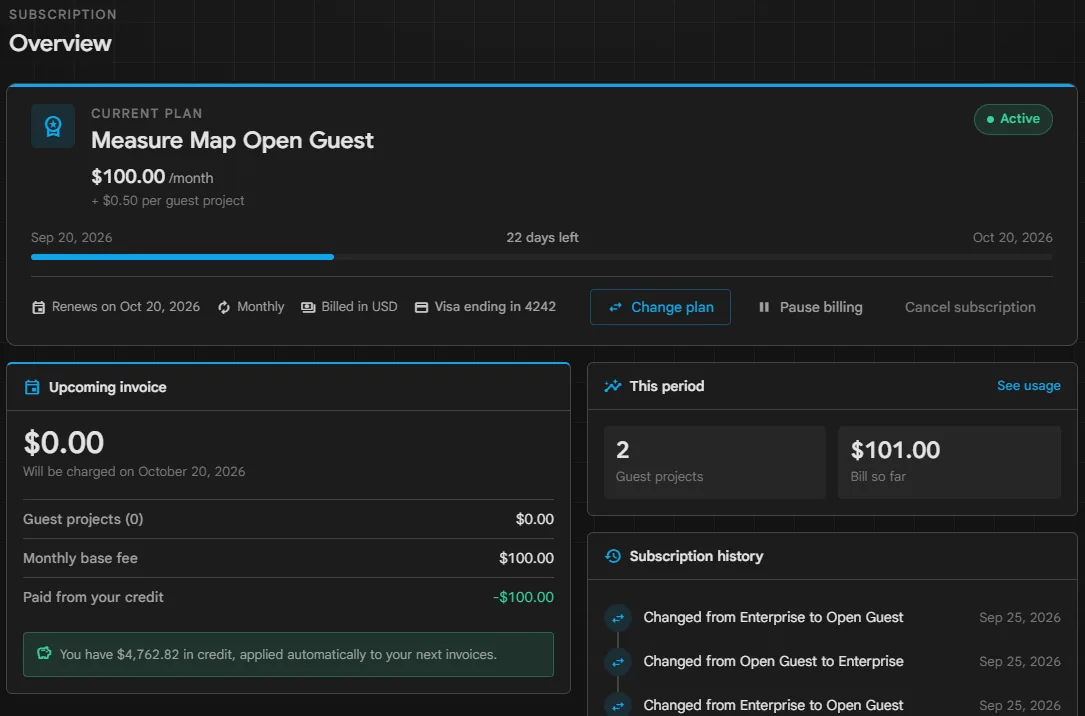Cancel subscription
The width and height of the screenshot is (1085, 716).
tap(970, 307)
